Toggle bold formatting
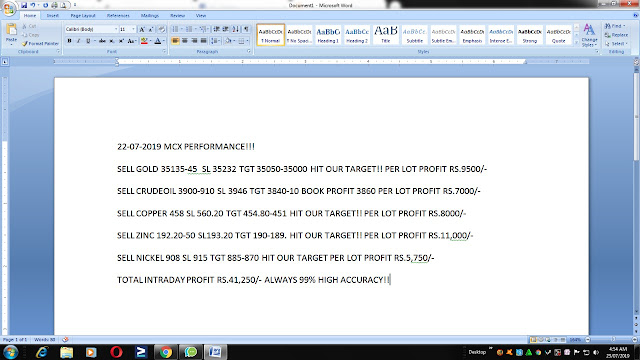The height and width of the screenshot is (360, 640). 69,41
